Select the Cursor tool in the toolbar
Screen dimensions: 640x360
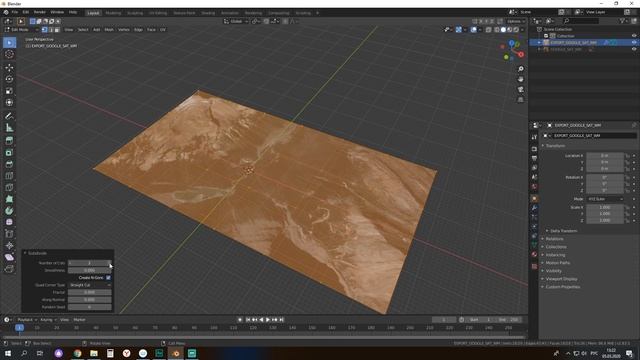coord(9,54)
